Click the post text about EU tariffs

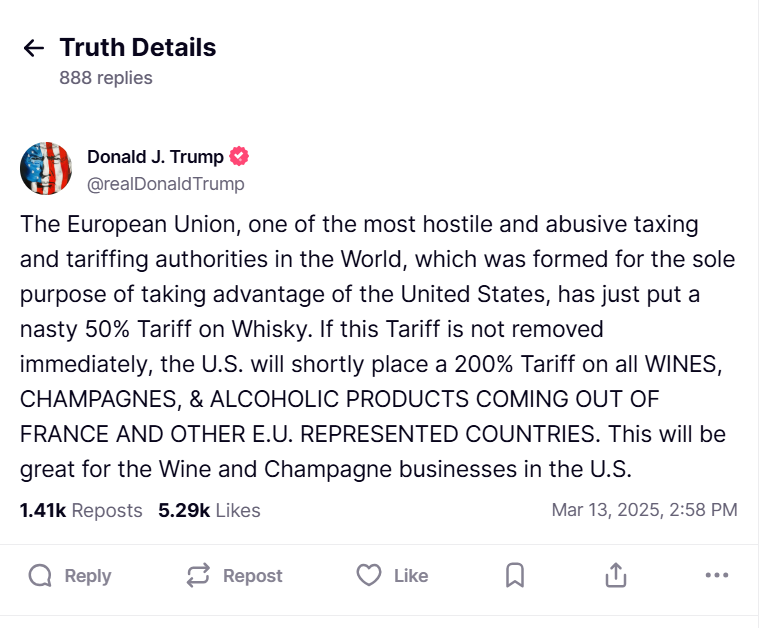click(x=378, y=346)
